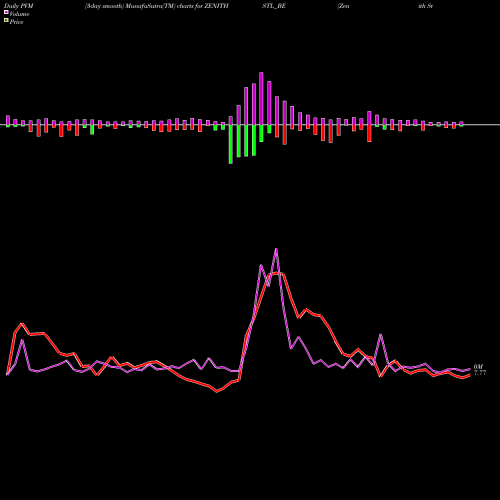500x500 pixels.
Task: Click the 7.77 price value label
Action: coord(480,373)
